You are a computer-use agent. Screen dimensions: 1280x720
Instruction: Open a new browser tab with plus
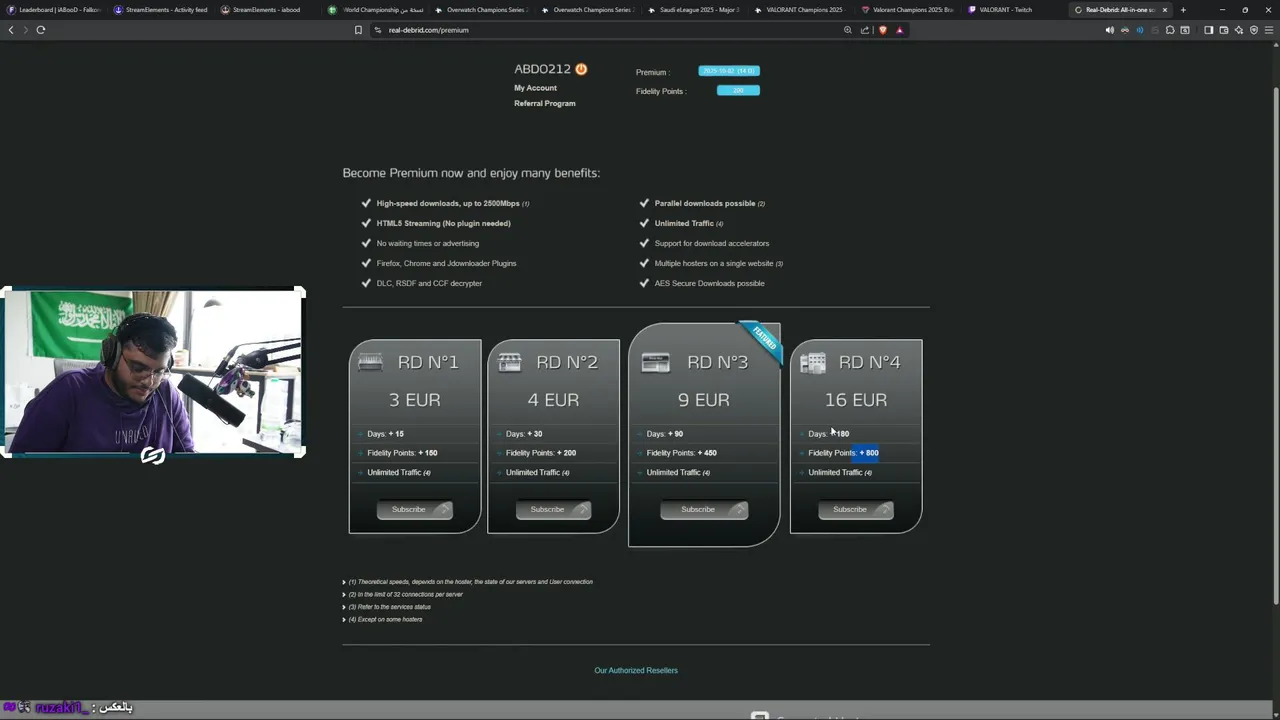pos(1183,10)
